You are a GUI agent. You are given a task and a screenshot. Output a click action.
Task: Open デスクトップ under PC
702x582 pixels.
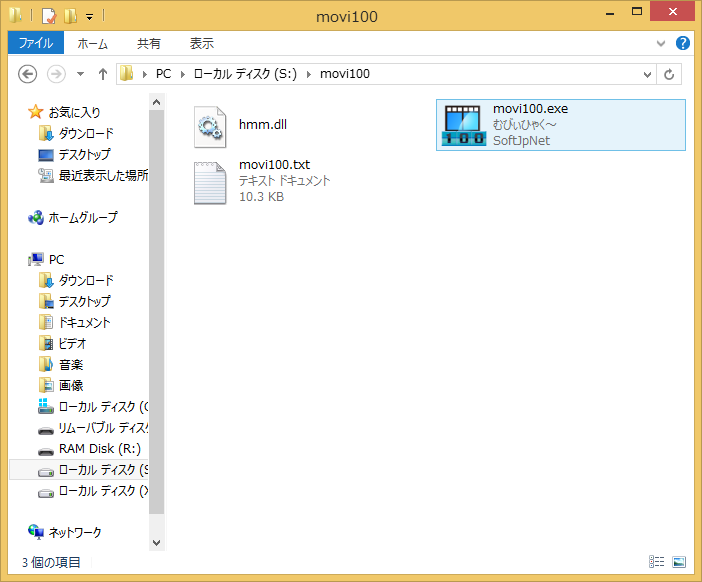tap(85, 302)
